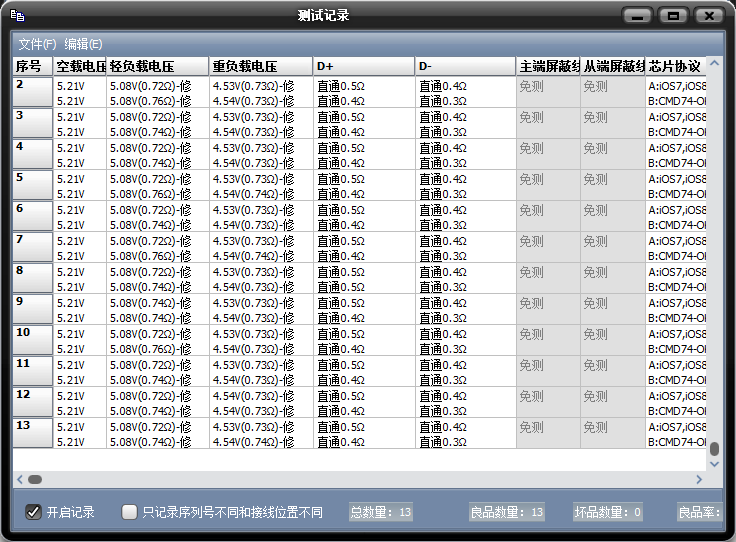Image resolution: width=736 pixels, height=542 pixels.
Task: Select row header number 2
Action: 33,92
